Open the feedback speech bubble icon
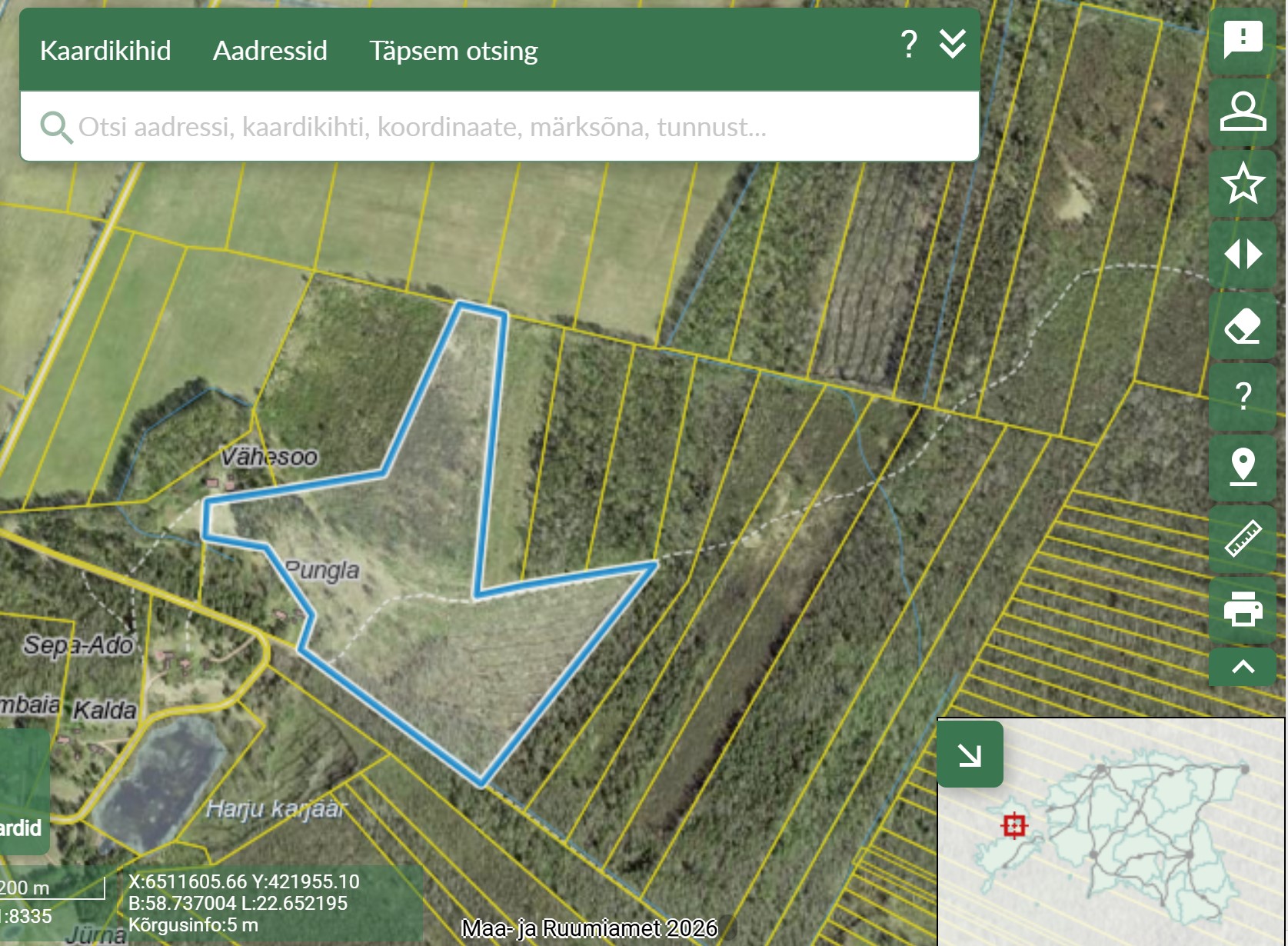The image size is (1288, 946). point(1243,39)
